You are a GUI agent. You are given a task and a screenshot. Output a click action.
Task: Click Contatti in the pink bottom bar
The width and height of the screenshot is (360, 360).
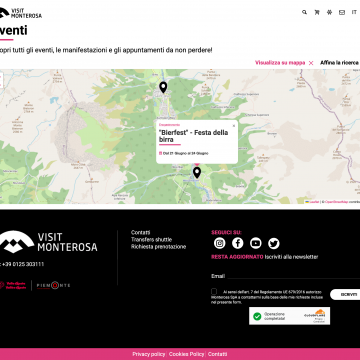click(218, 354)
